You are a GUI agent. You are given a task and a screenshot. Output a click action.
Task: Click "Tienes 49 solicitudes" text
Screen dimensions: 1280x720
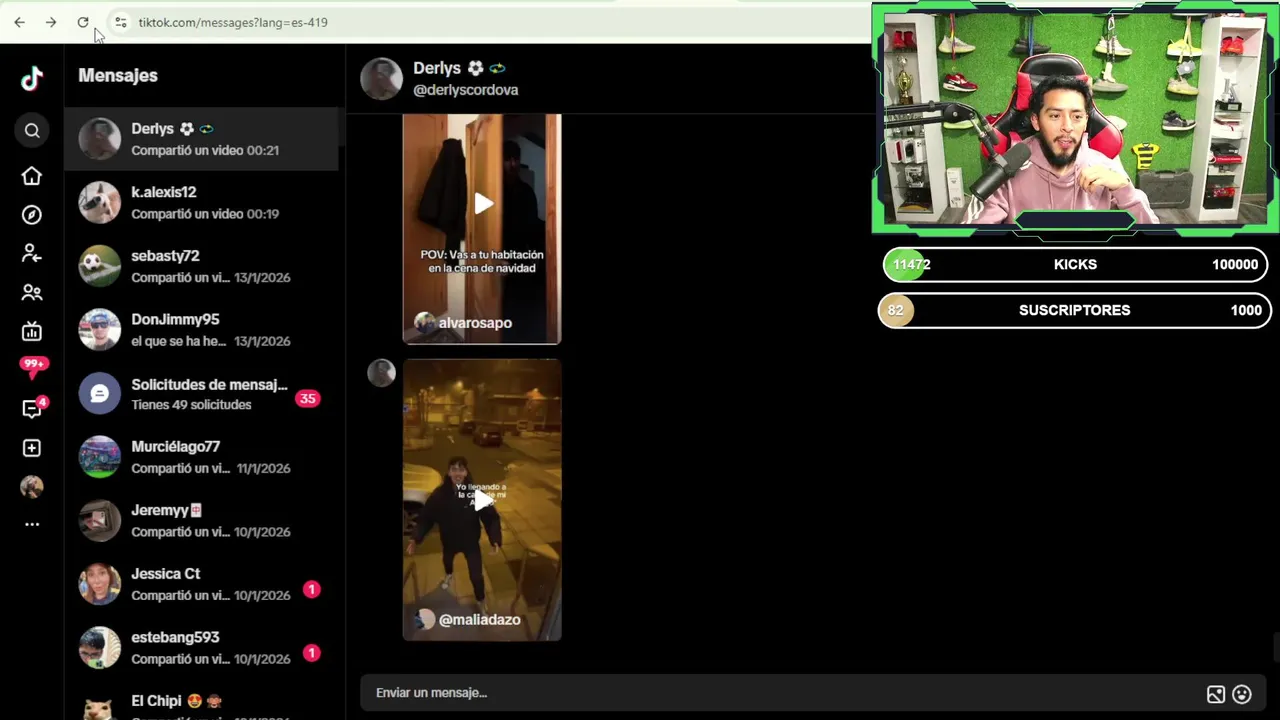[x=191, y=405]
